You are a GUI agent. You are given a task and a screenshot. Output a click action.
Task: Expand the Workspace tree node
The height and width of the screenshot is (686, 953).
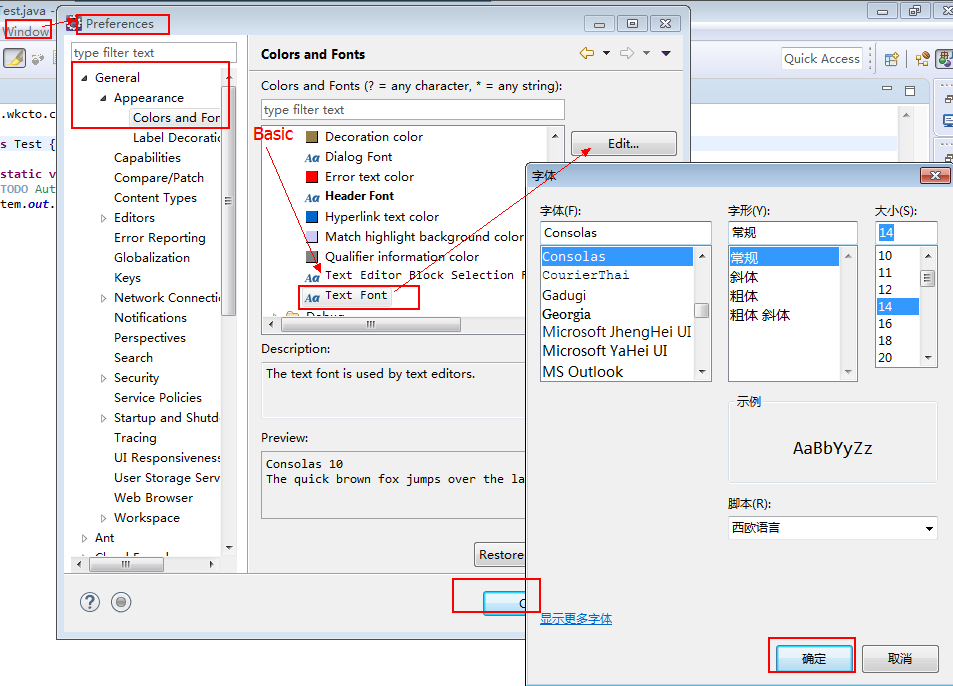pos(103,518)
